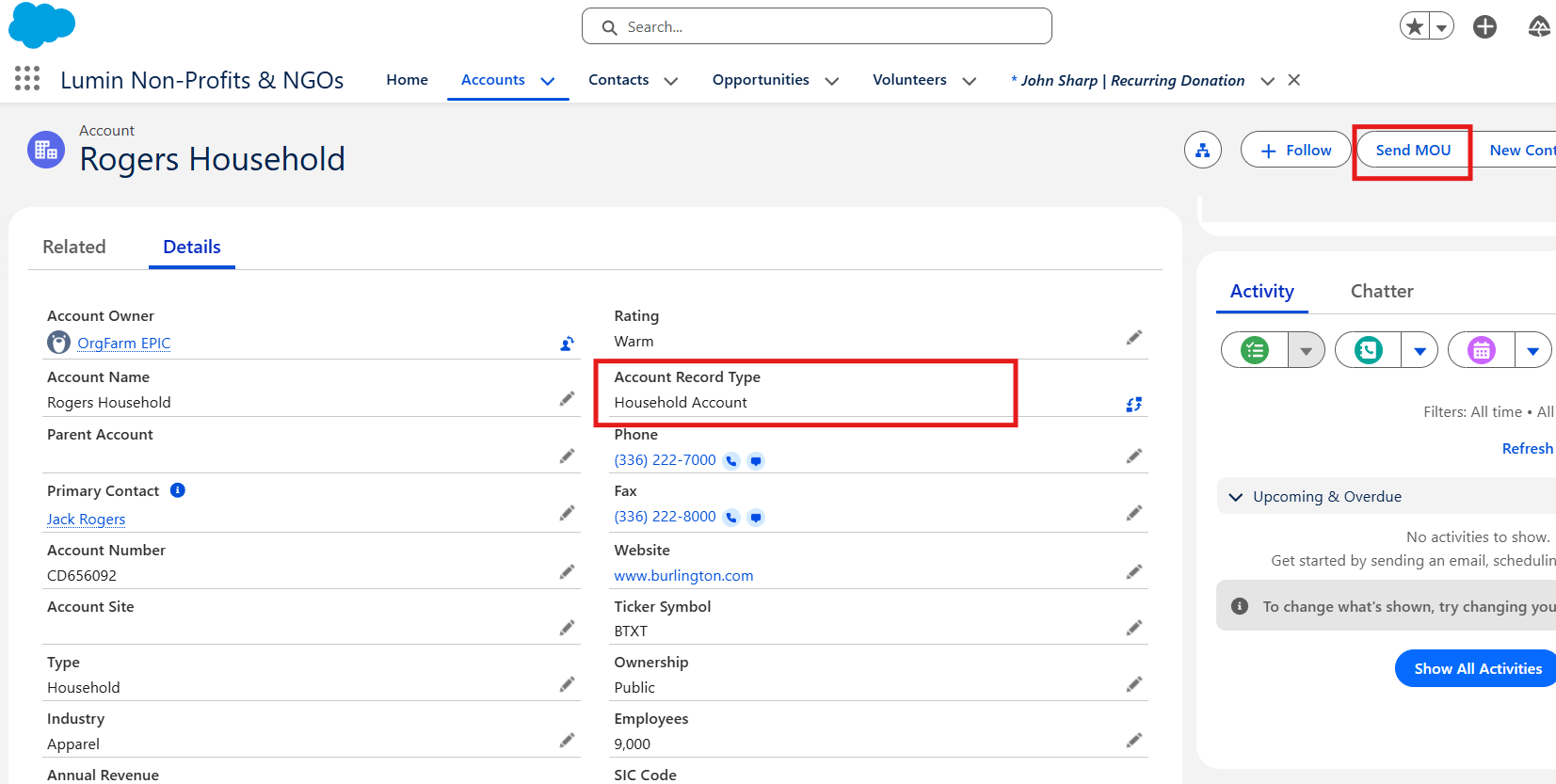
Task: Edit the Website field pencil
Action: (x=1134, y=572)
